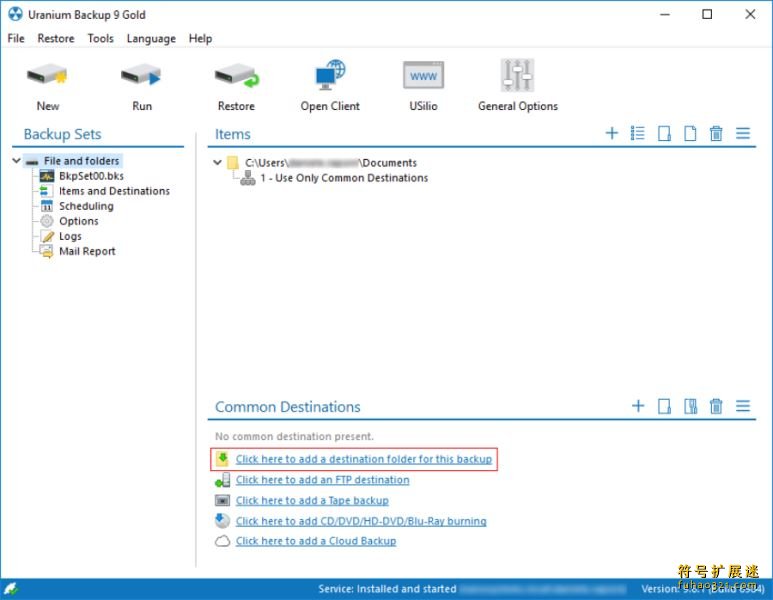This screenshot has height=600, width=773.
Task: Click the plus icon in Common Destinations header
Action: [x=638, y=406]
